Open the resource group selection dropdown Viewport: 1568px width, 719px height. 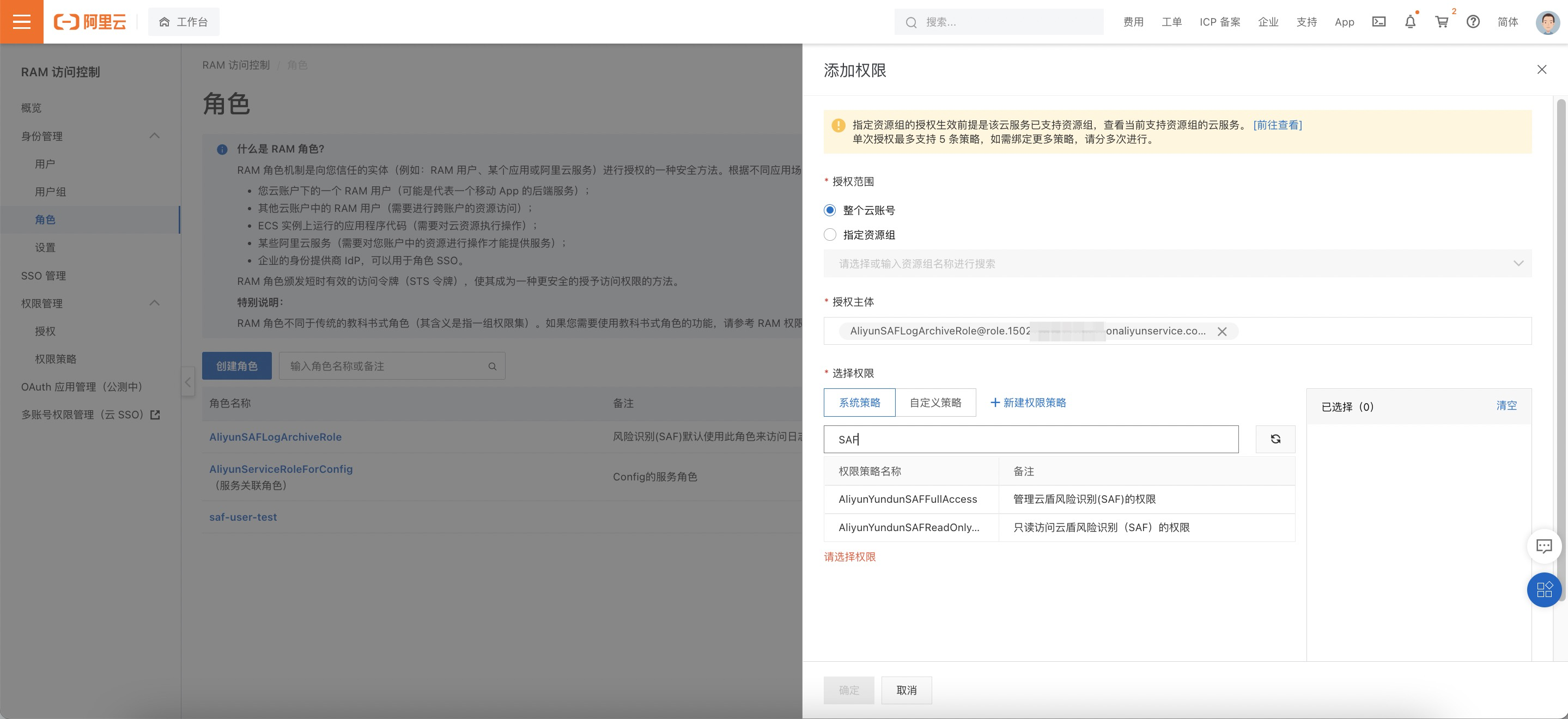pyautogui.click(x=1177, y=264)
